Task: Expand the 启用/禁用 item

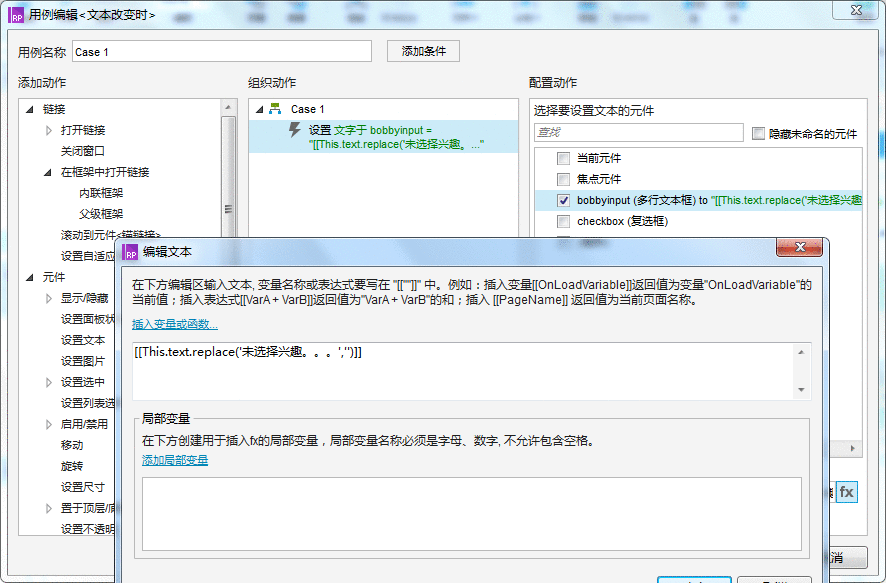Action: tap(49, 424)
